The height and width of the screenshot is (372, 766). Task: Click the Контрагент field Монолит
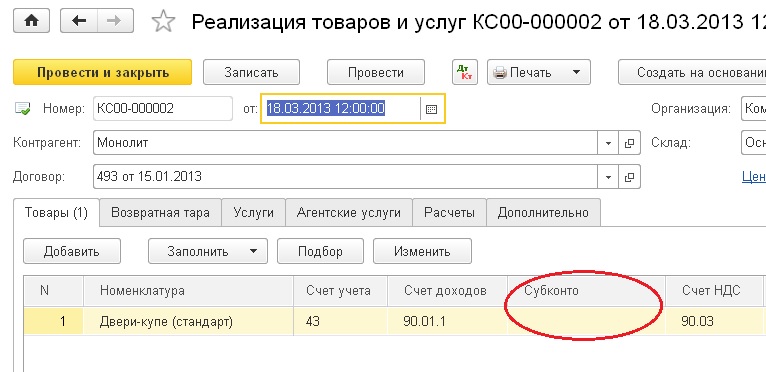click(x=345, y=143)
